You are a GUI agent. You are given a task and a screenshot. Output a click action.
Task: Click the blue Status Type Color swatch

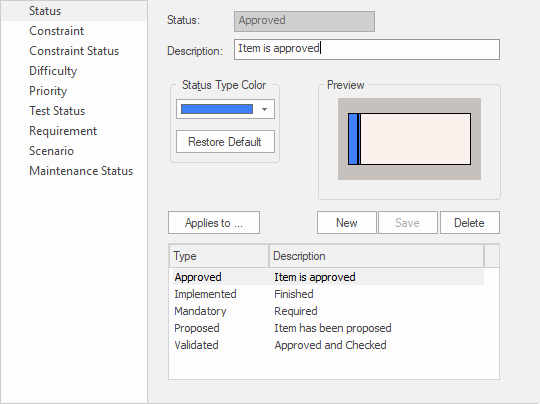point(217,109)
